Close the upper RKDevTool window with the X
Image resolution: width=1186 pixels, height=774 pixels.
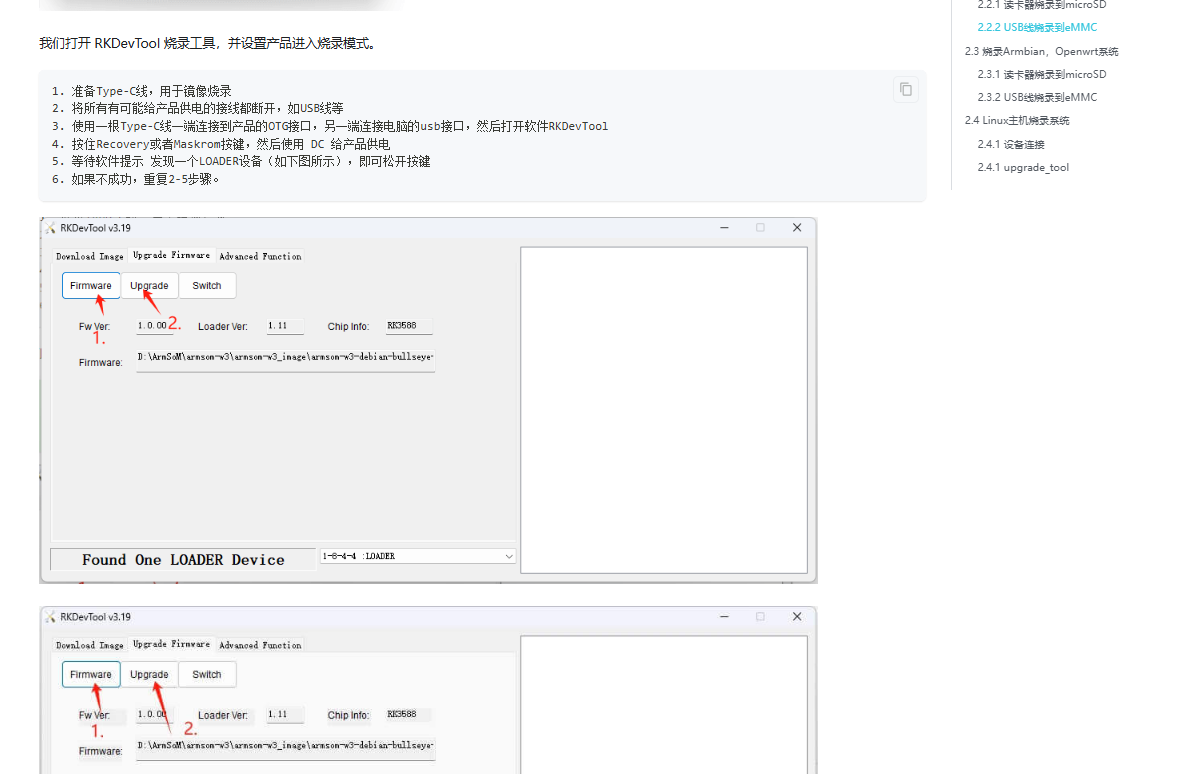pos(797,228)
